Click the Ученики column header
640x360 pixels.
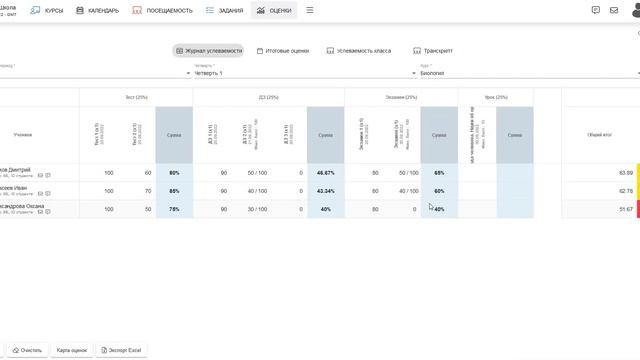pyautogui.click(x=23, y=135)
